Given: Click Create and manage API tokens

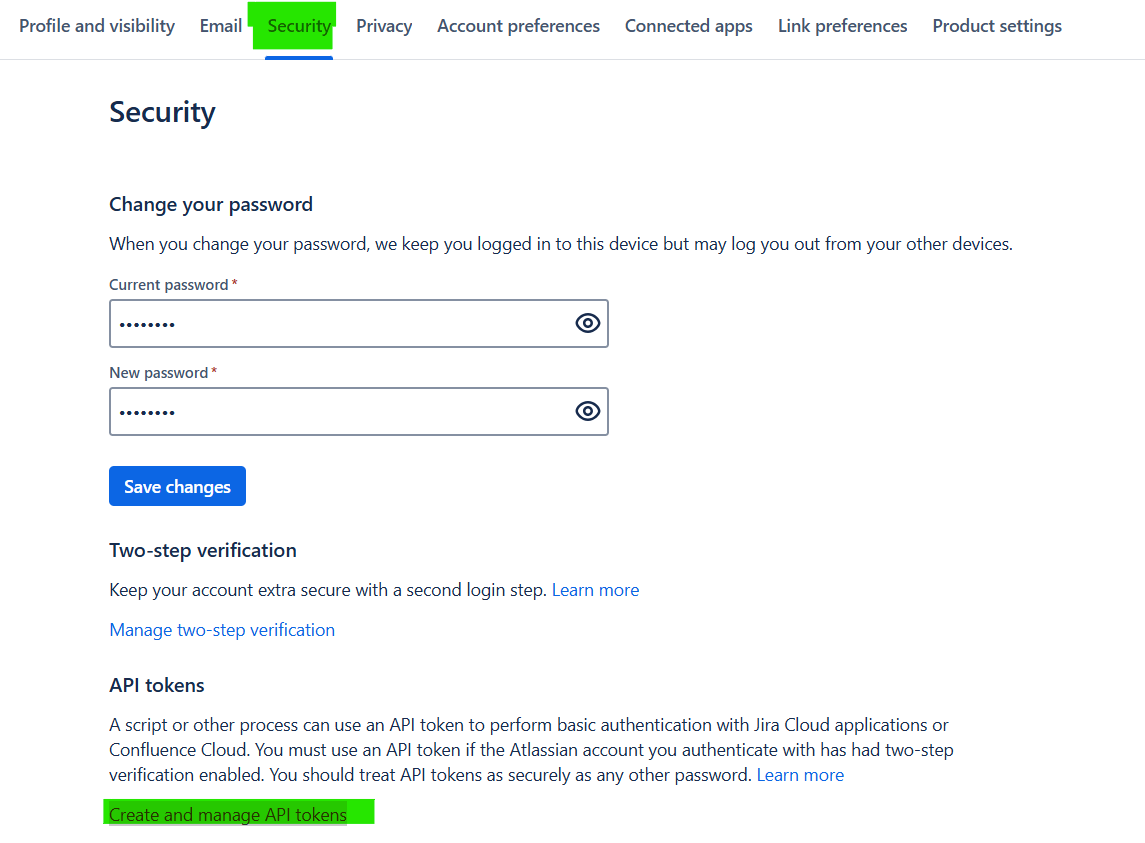Looking at the screenshot, I should click(228, 815).
